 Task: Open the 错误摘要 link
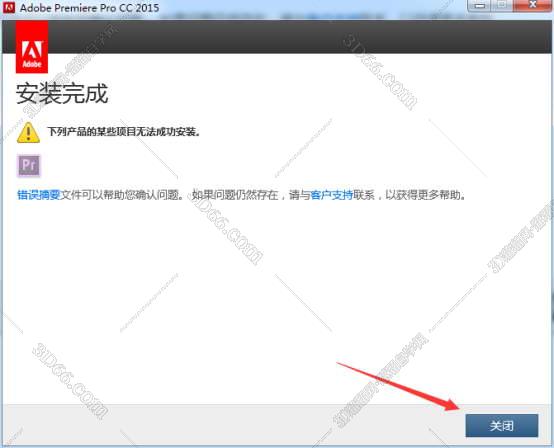[39, 195]
